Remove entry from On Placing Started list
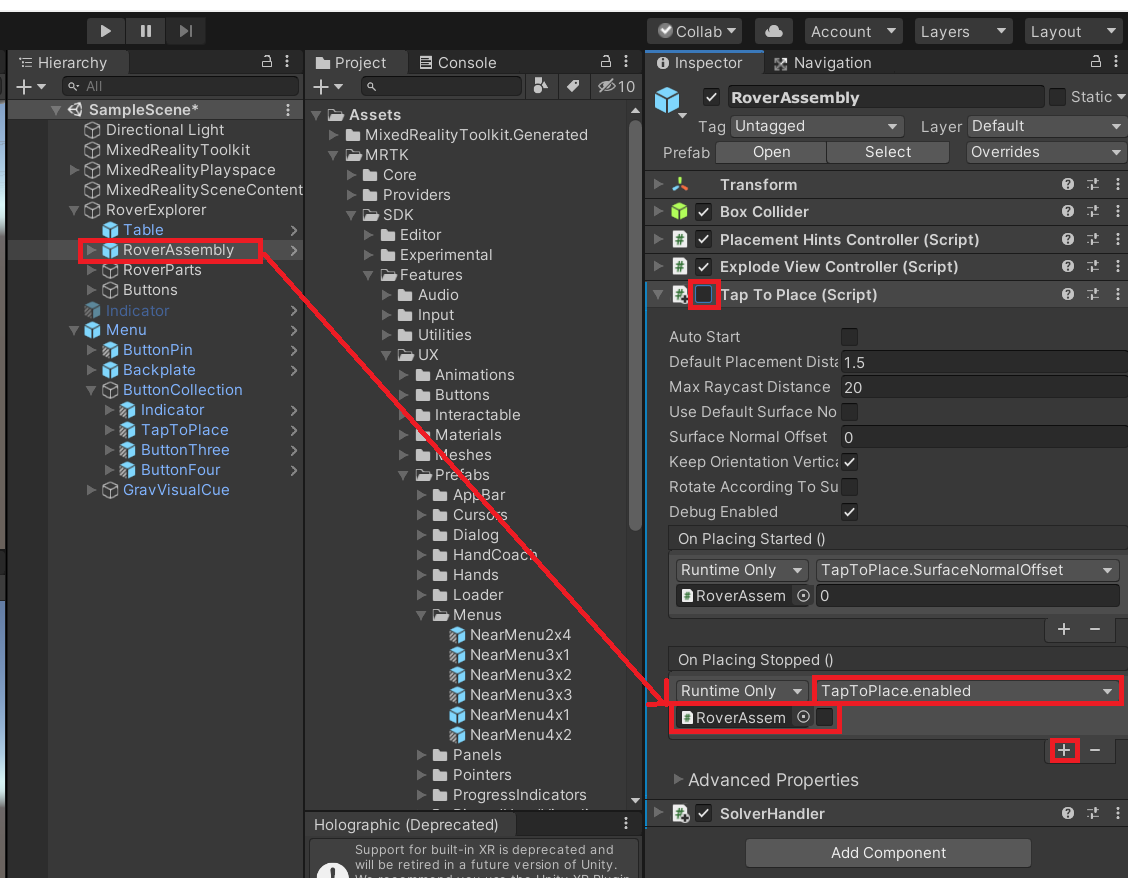Image resolution: width=1128 pixels, height=878 pixels. 1095,629
